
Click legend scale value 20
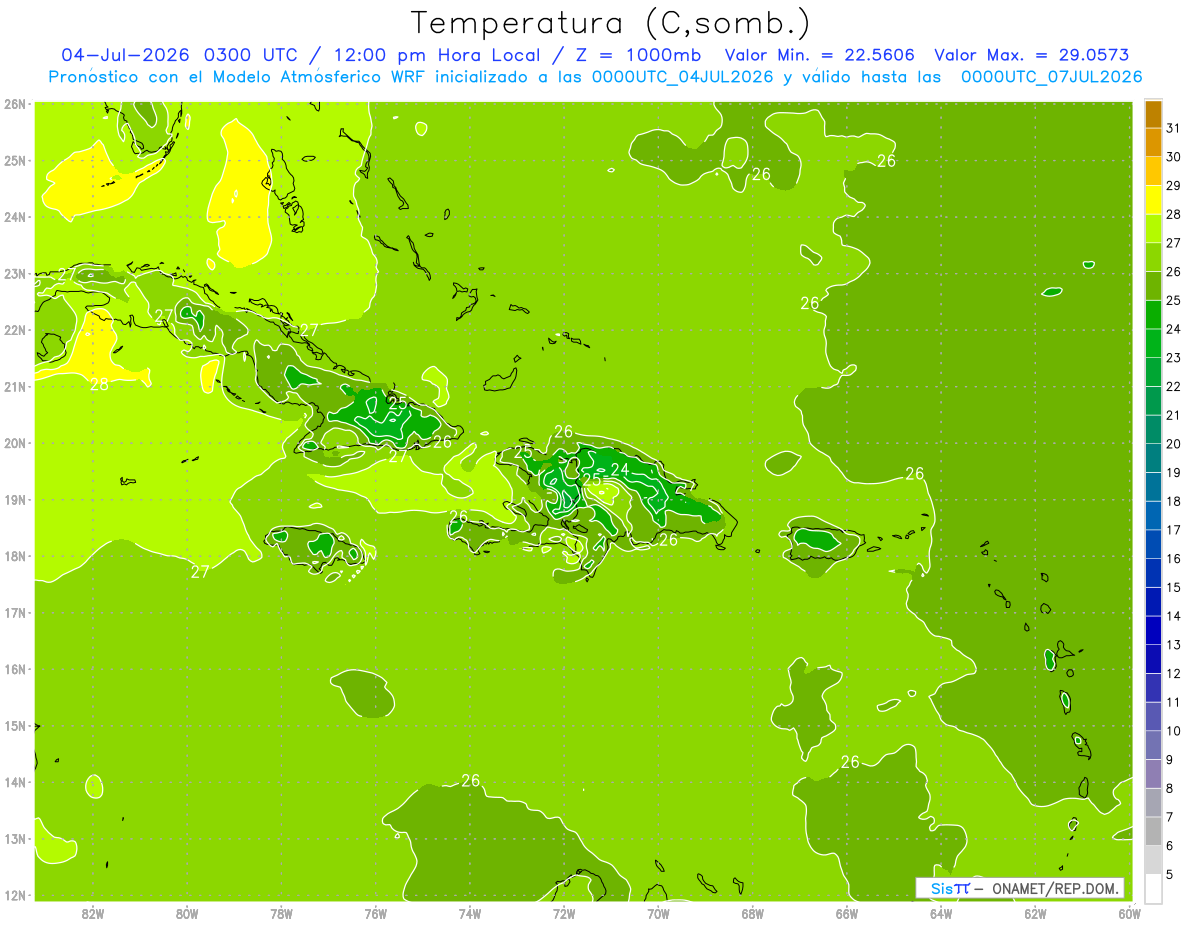[1174, 444]
